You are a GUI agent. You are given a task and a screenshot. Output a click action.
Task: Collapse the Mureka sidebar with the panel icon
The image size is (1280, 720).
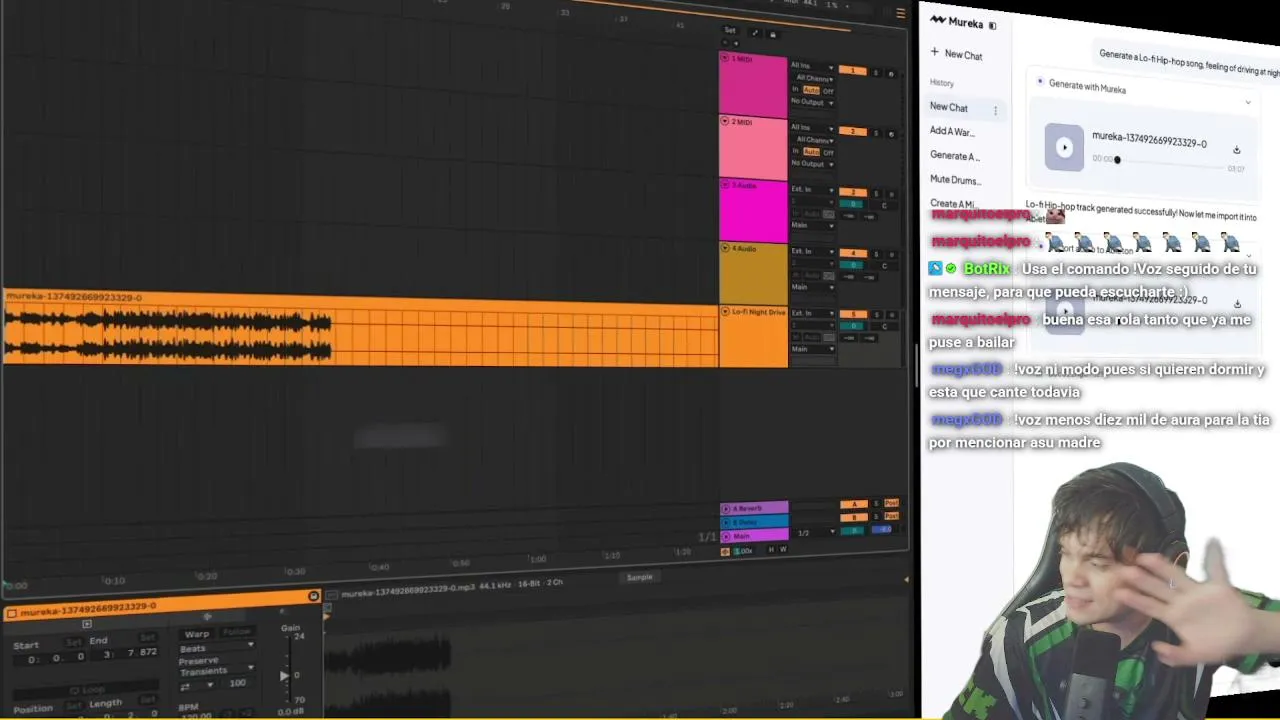[x=992, y=25]
